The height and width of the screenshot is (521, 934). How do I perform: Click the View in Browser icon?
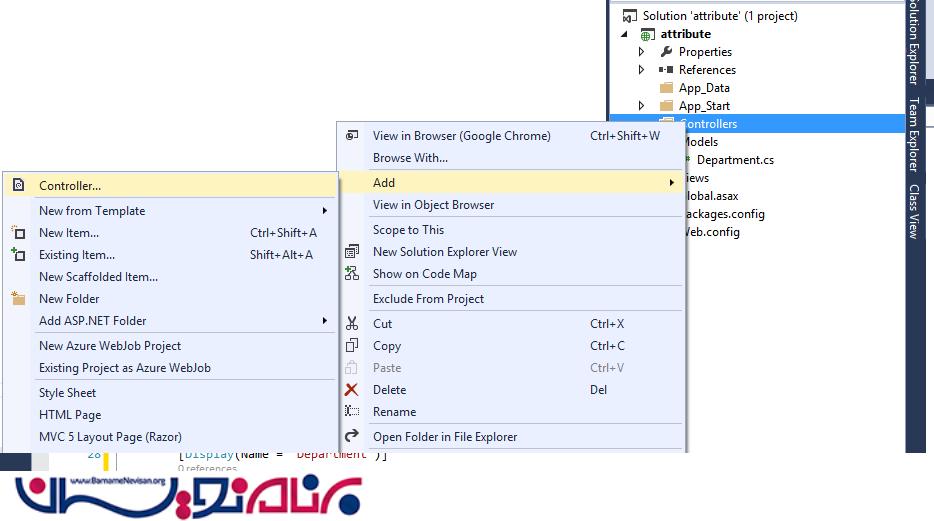351,136
